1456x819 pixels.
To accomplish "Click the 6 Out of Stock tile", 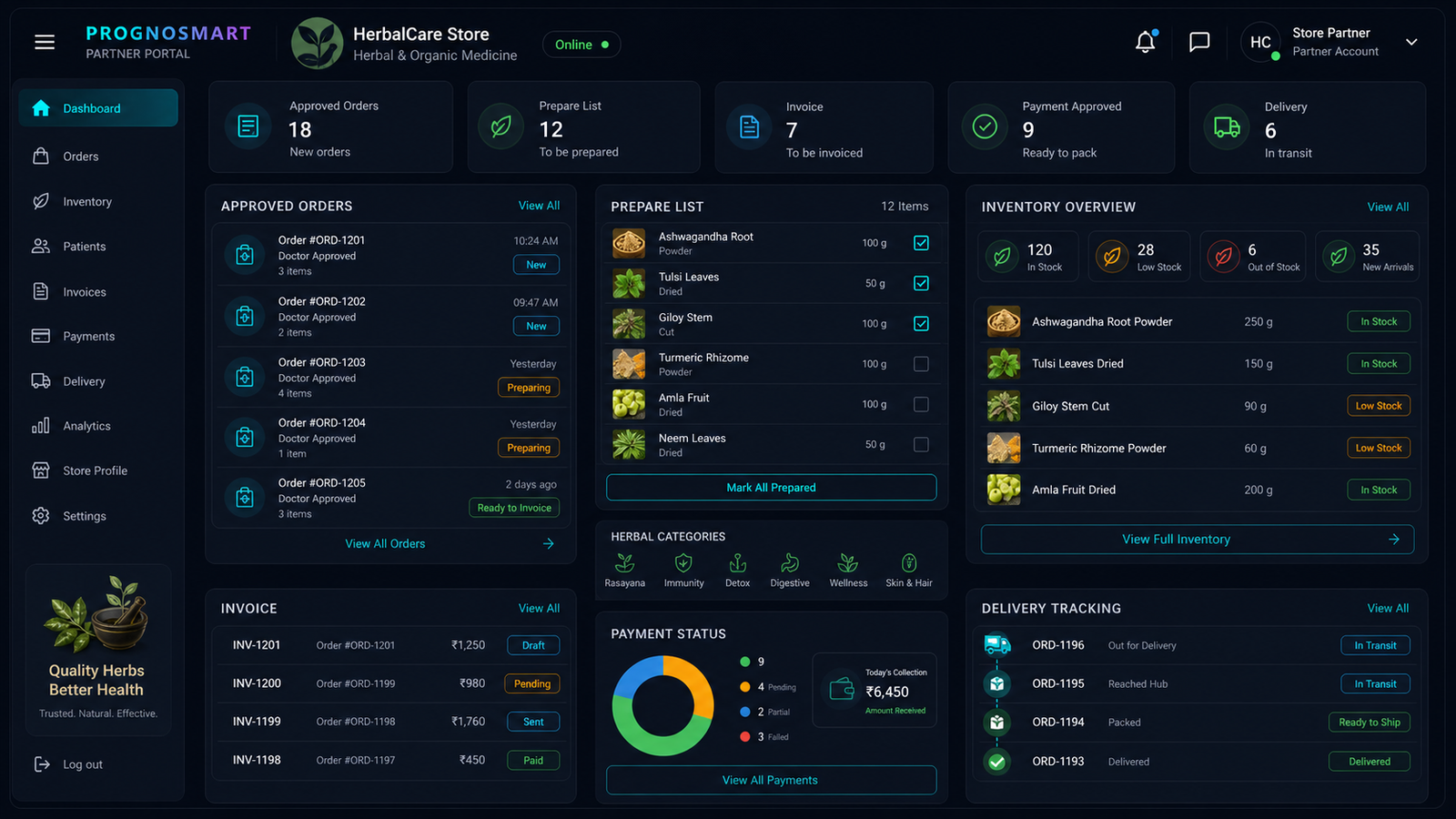I will [x=1253, y=256].
